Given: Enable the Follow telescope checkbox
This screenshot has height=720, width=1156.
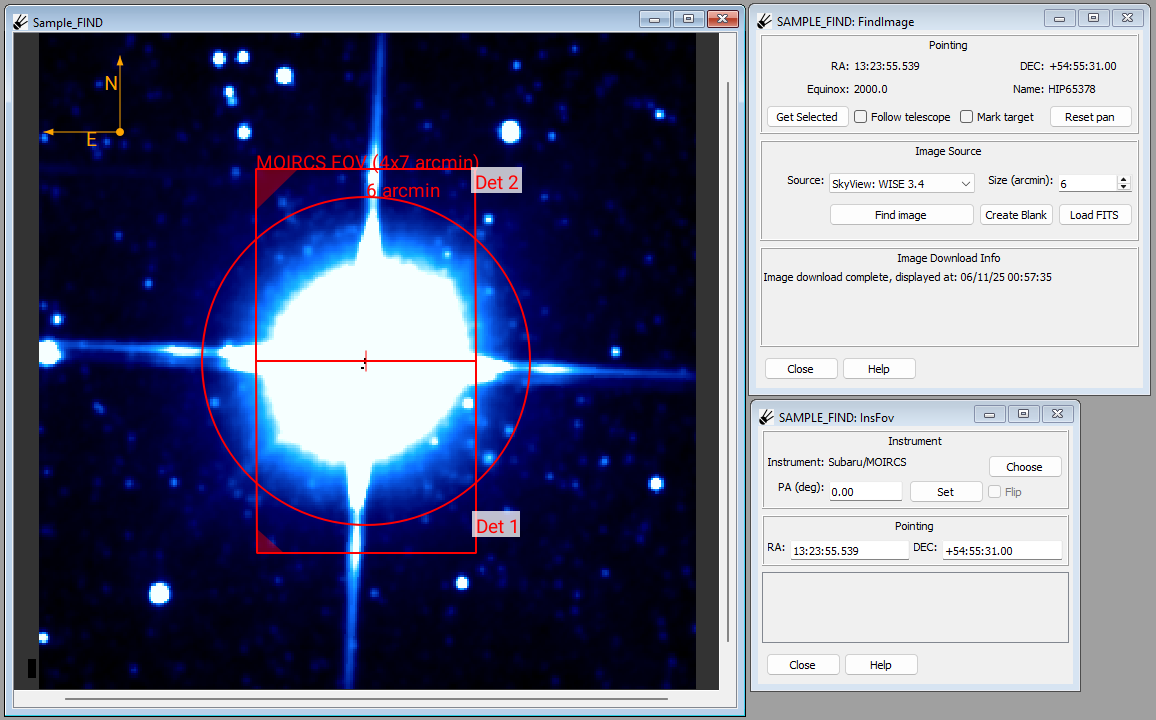Looking at the screenshot, I should click(860, 116).
